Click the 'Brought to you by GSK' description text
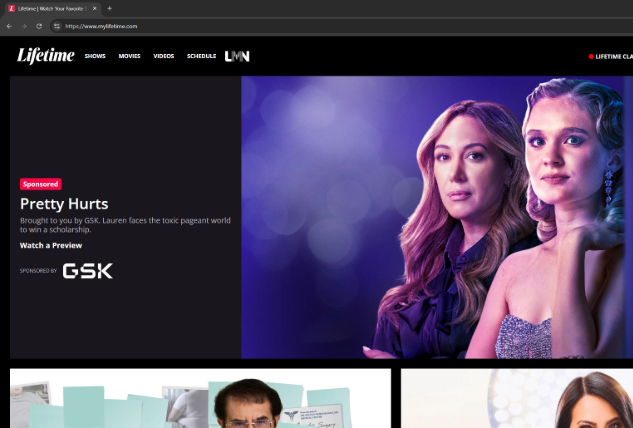This screenshot has height=428, width=633. [x=125, y=225]
